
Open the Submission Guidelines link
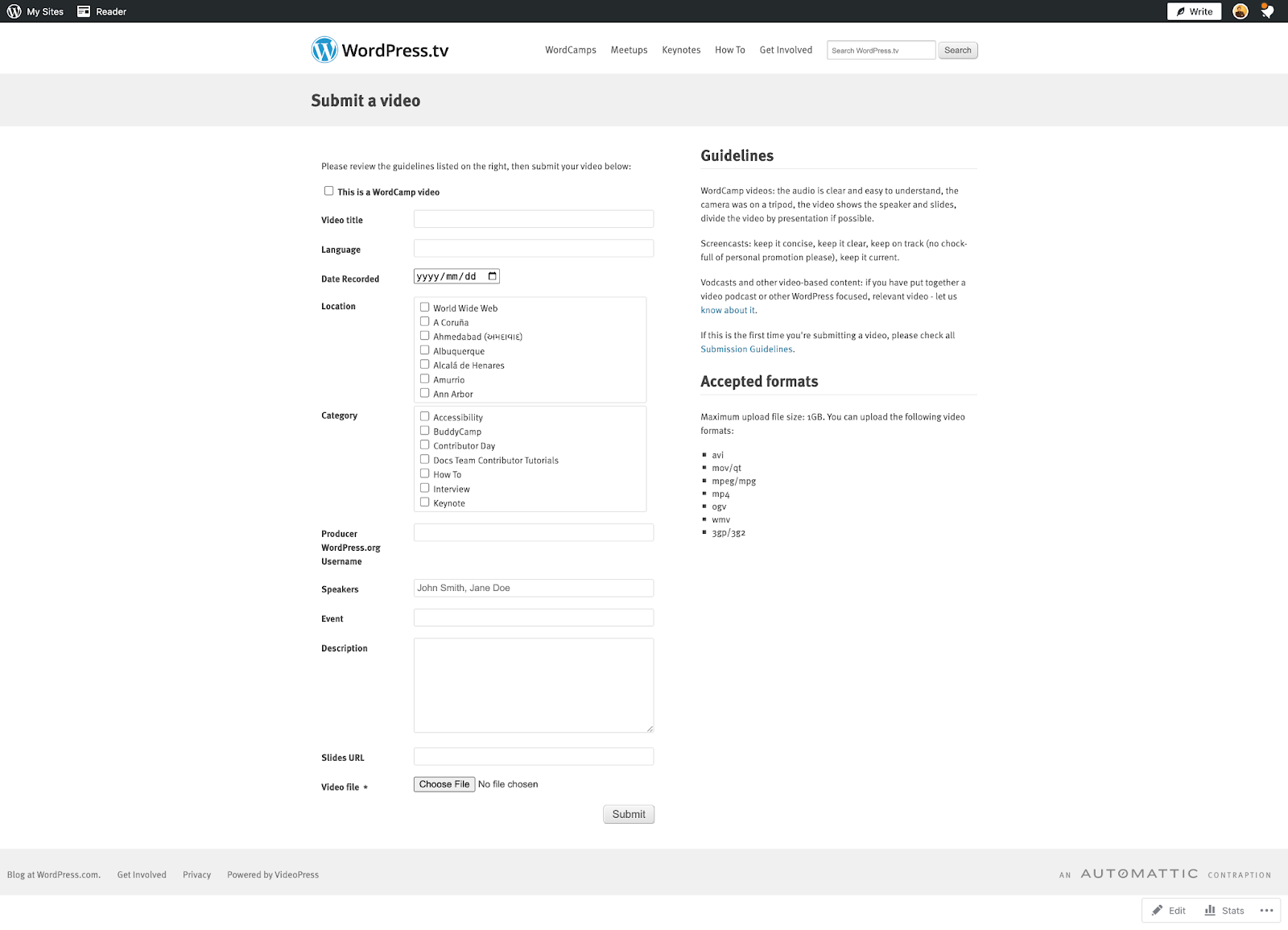coord(746,349)
